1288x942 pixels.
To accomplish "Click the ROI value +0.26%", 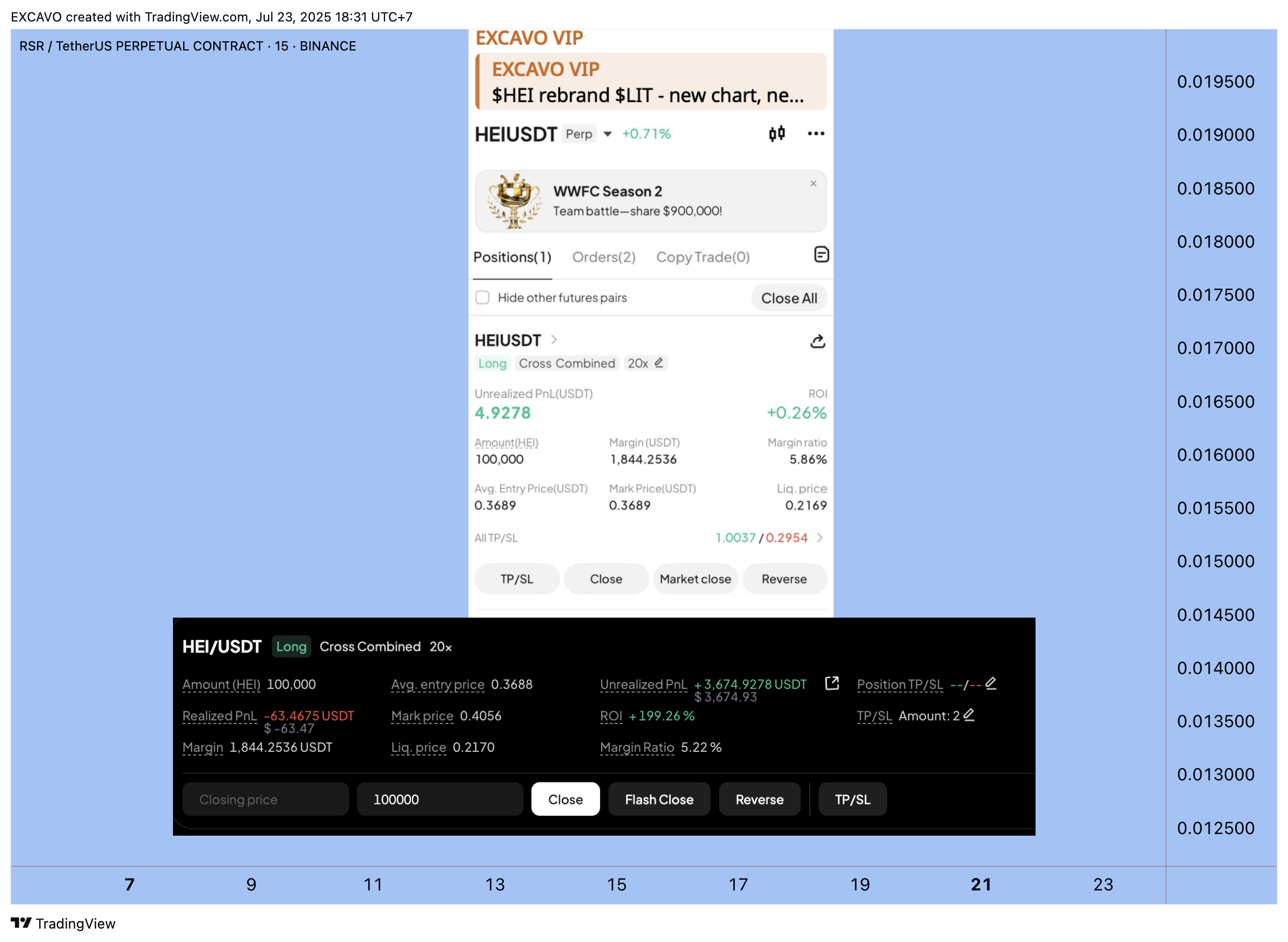I will pos(797,413).
